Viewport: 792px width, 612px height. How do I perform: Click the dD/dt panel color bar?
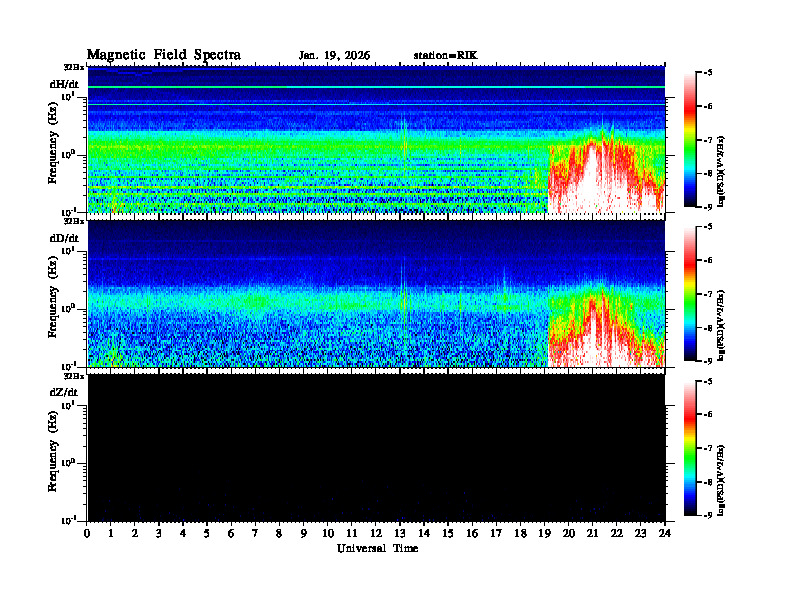click(x=690, y=294)
